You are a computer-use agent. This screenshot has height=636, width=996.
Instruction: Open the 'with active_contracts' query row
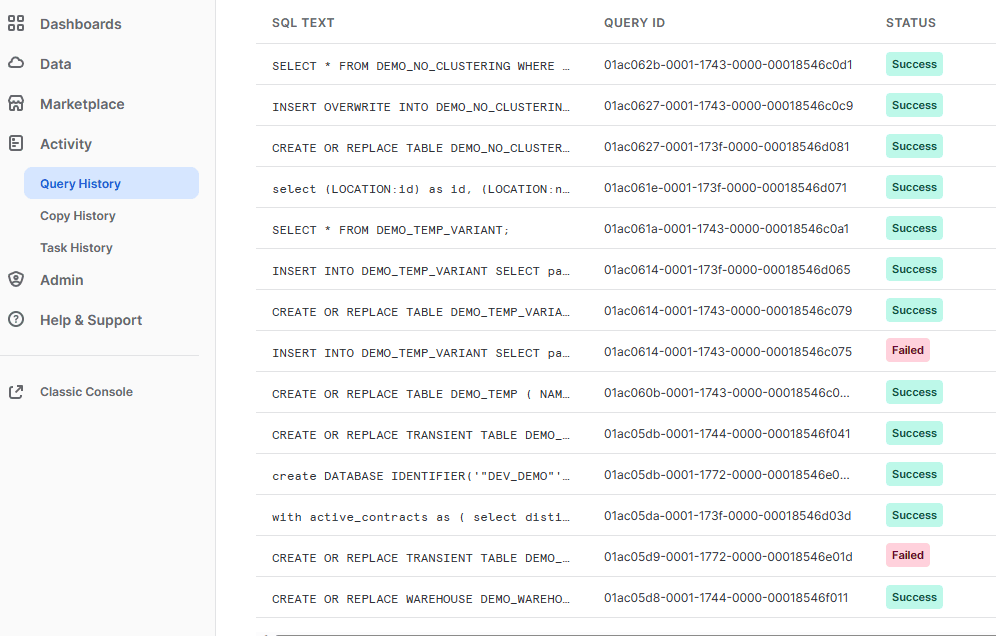pyautogui.click(x=420, y=516)
